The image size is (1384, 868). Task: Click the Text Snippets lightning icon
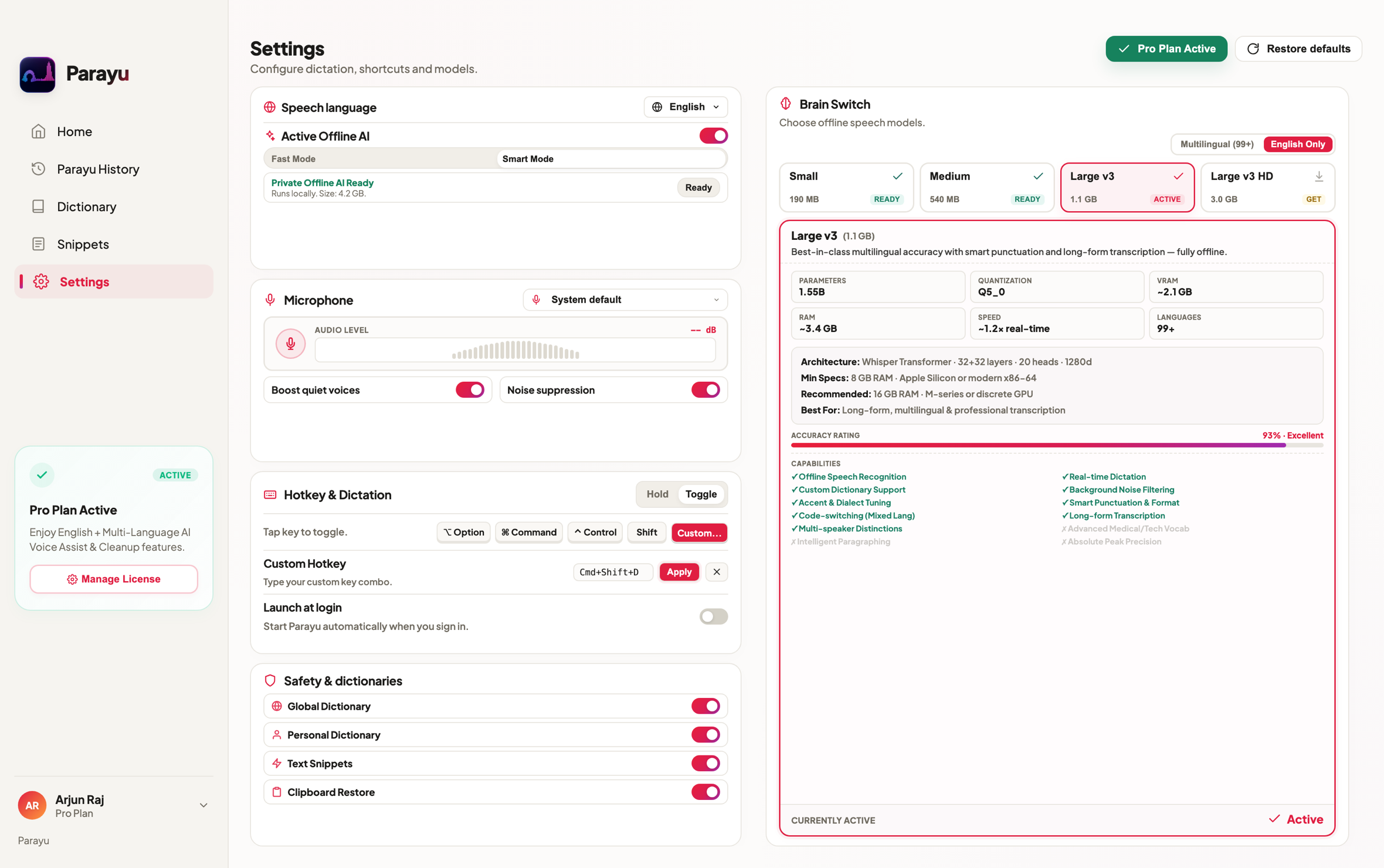[x=277, y=764]
